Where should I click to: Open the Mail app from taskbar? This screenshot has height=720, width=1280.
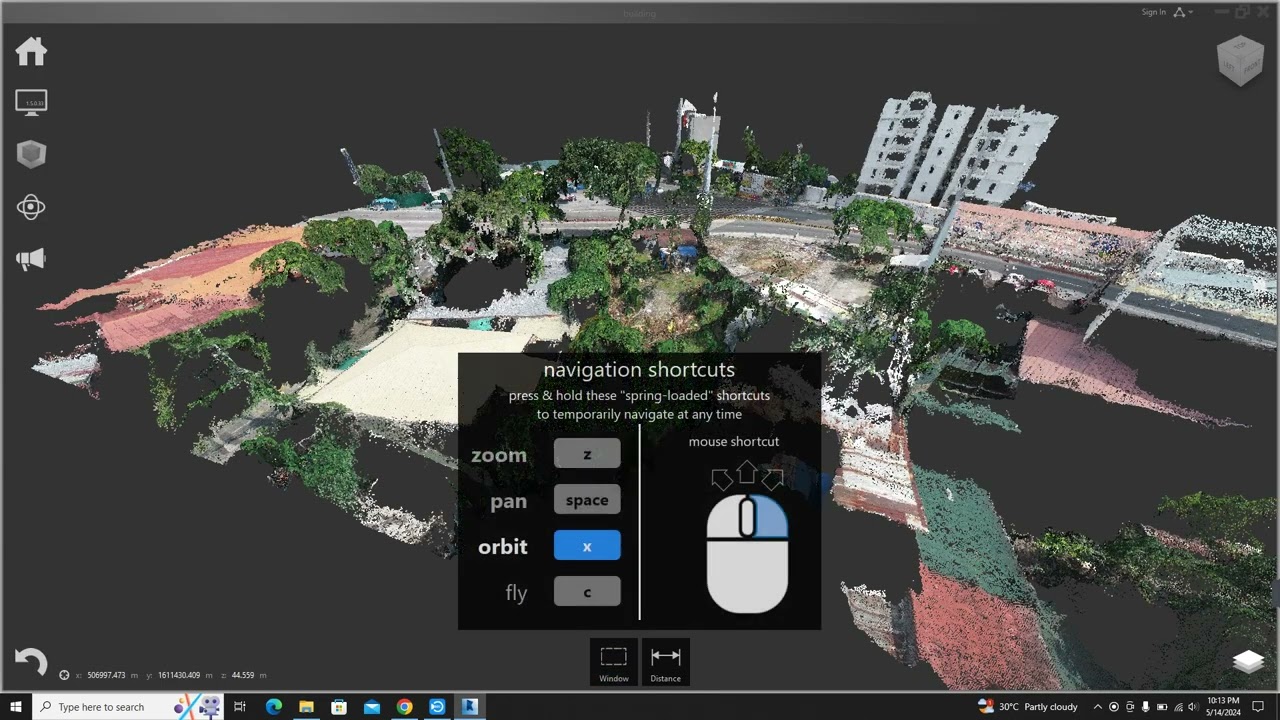point(372,707)
